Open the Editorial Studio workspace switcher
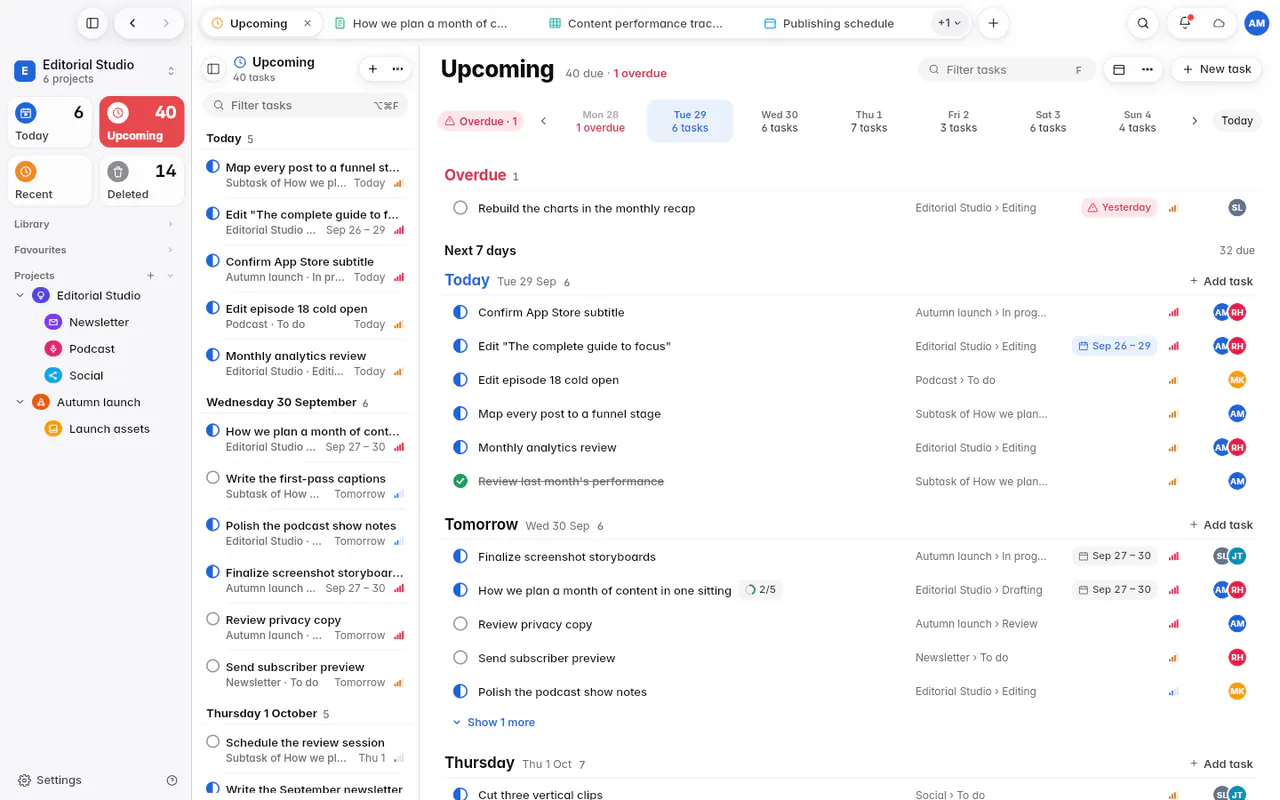The width and height of the screenshot is (1280, 800). (95, 71)
